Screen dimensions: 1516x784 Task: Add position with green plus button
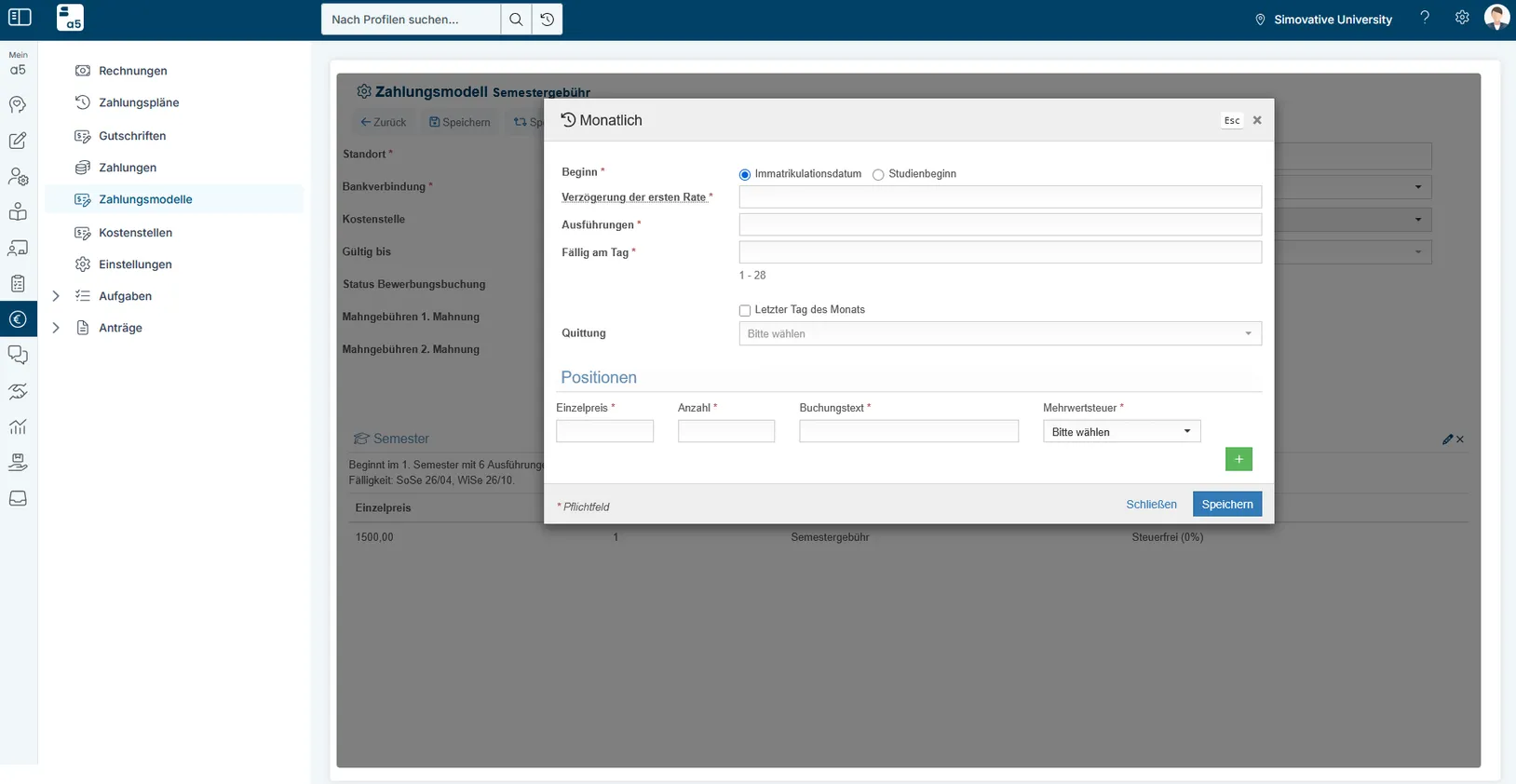[x=1239, y=459]
